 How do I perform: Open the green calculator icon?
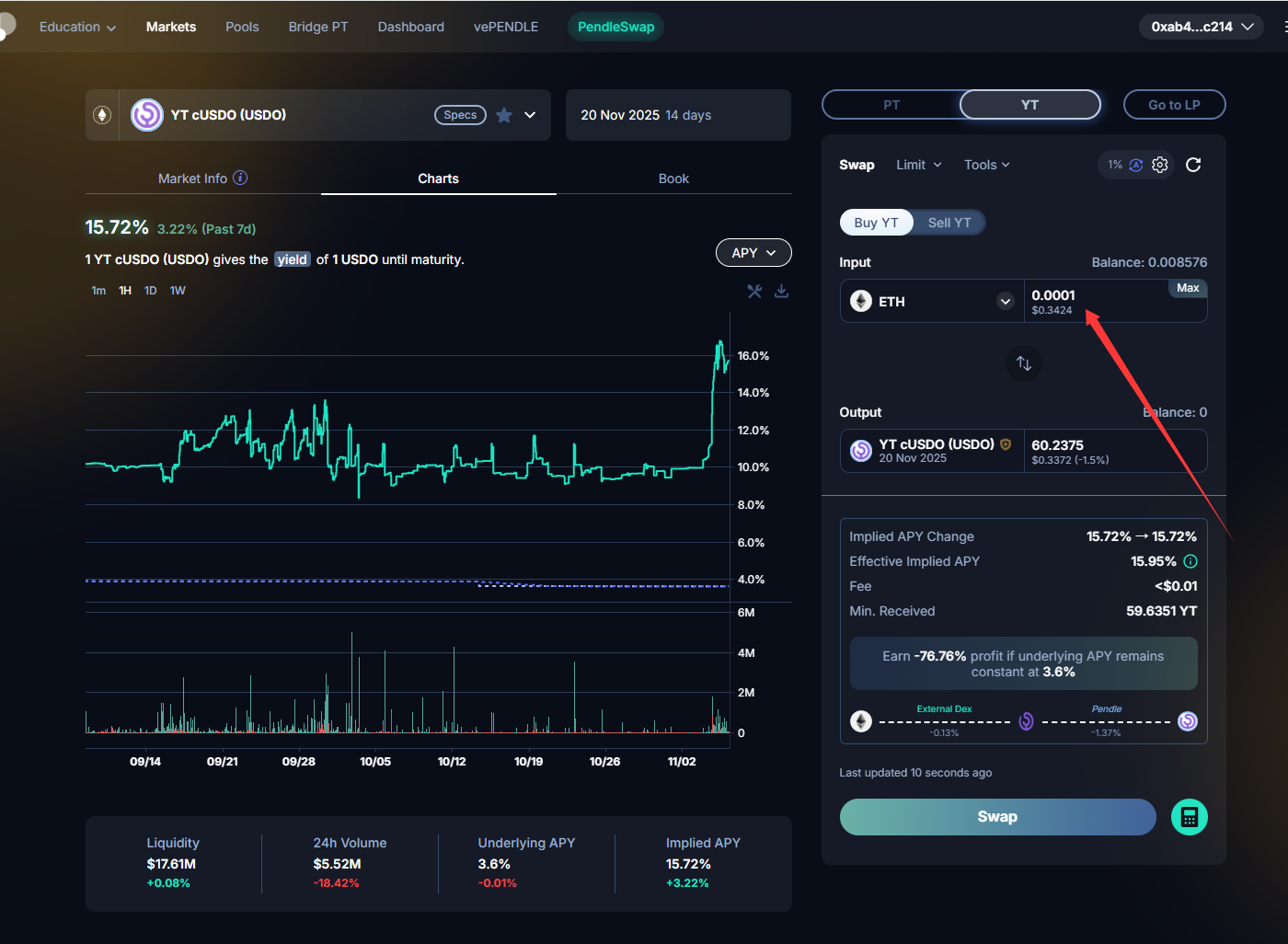click(1189, 817)
